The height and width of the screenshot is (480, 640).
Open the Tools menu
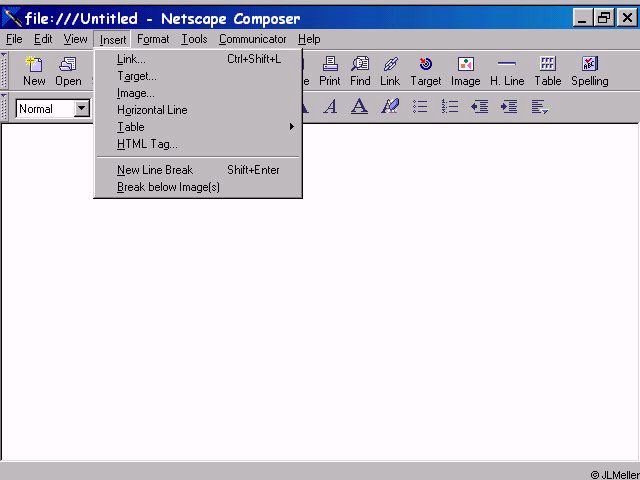coord(194,39)
